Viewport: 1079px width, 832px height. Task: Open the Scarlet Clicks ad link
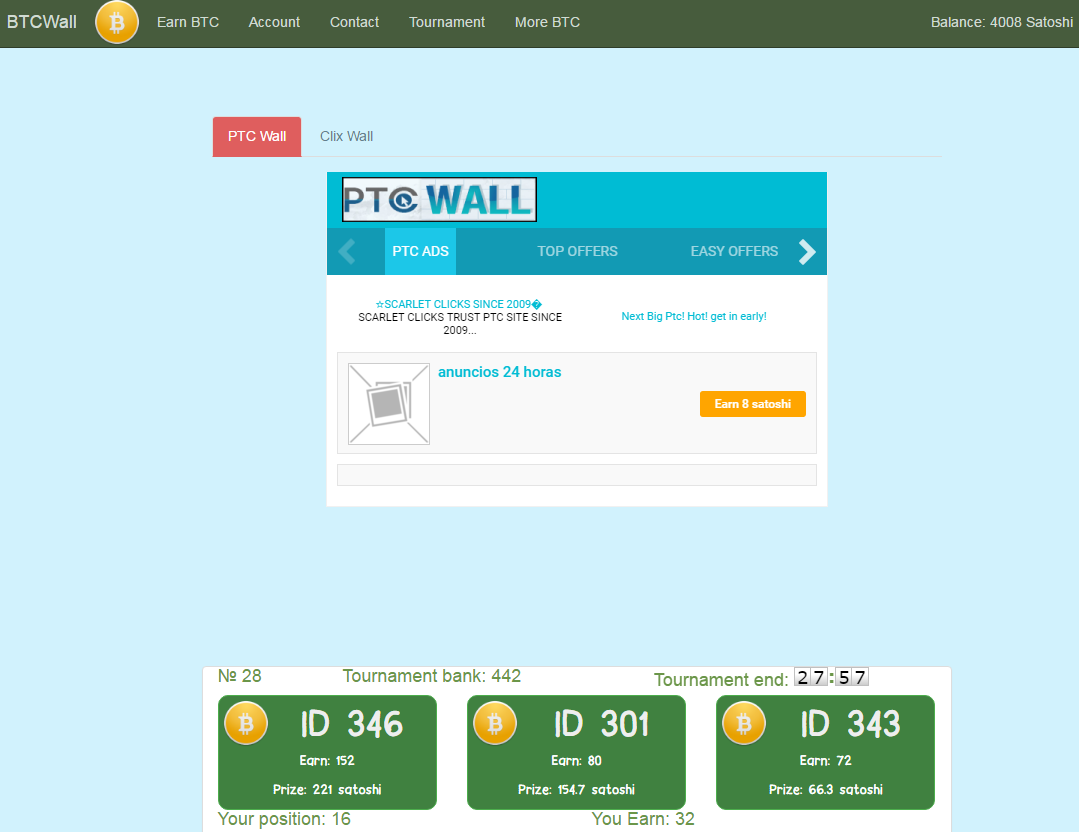[x=459, y=304]
